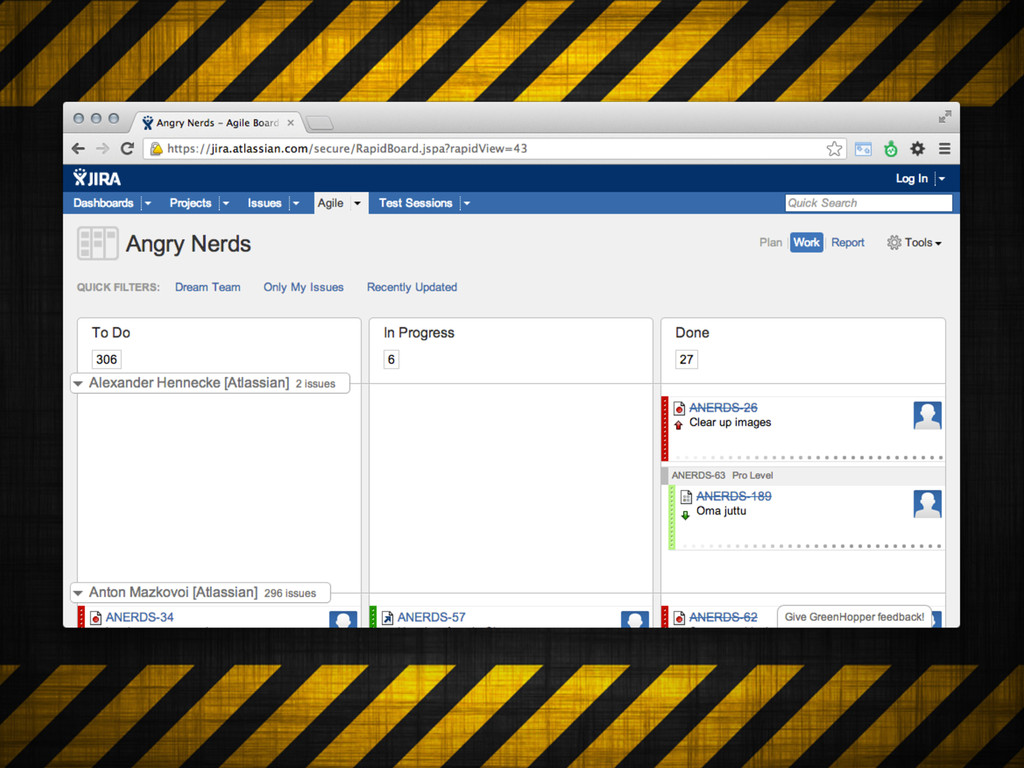Click the blue window extension icon in toolbar
This screenshot has height=768, width=1024.
[863, 149]
